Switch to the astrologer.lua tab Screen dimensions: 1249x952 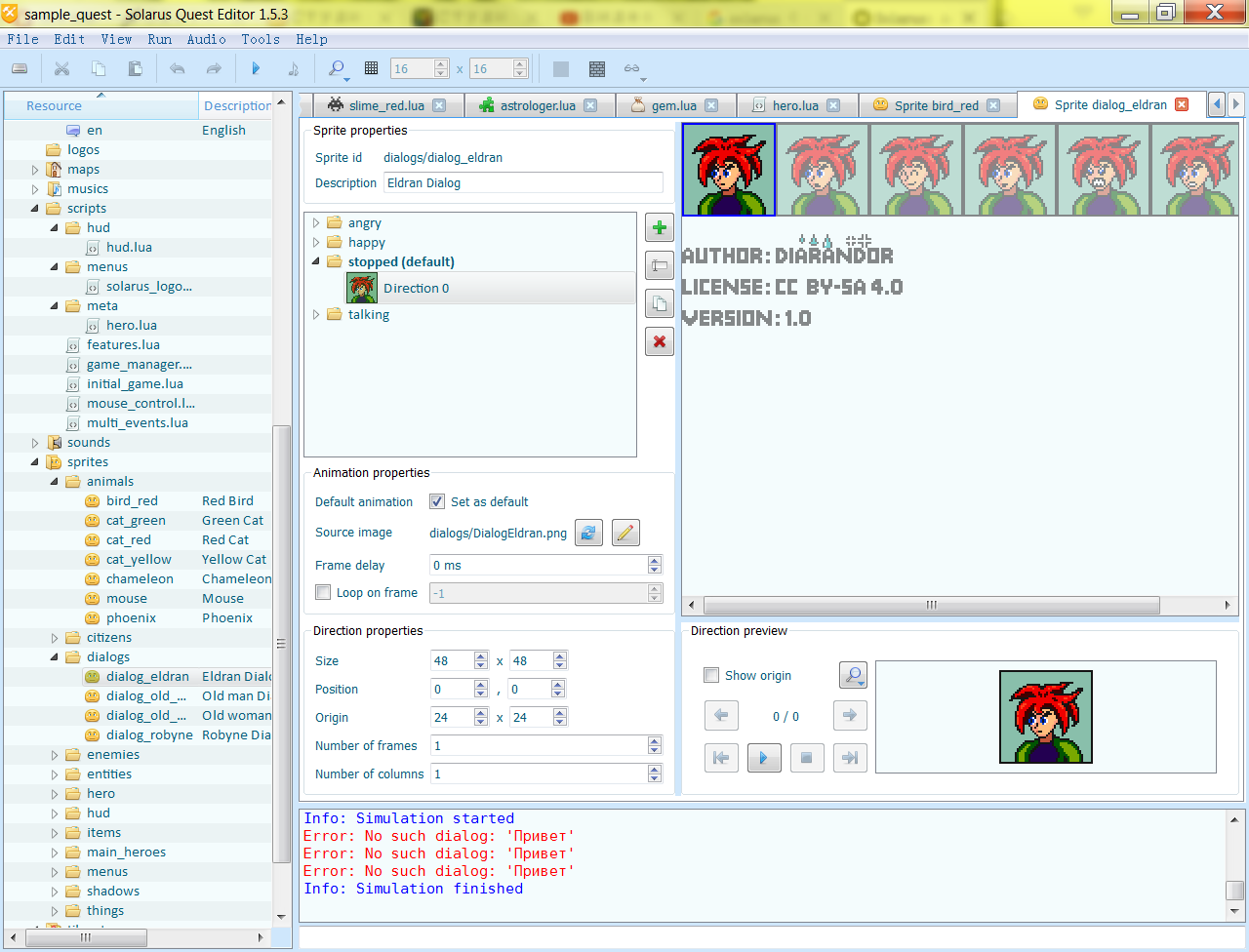click(x=538, y=105)
